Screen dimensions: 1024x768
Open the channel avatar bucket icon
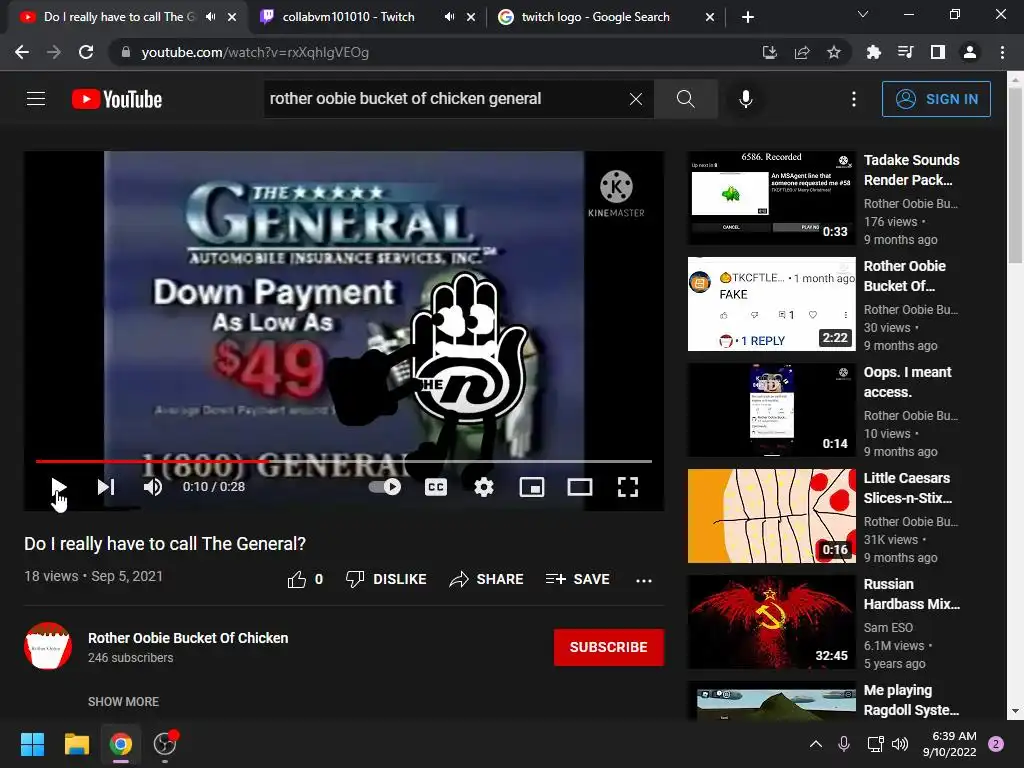coord(48,646)
